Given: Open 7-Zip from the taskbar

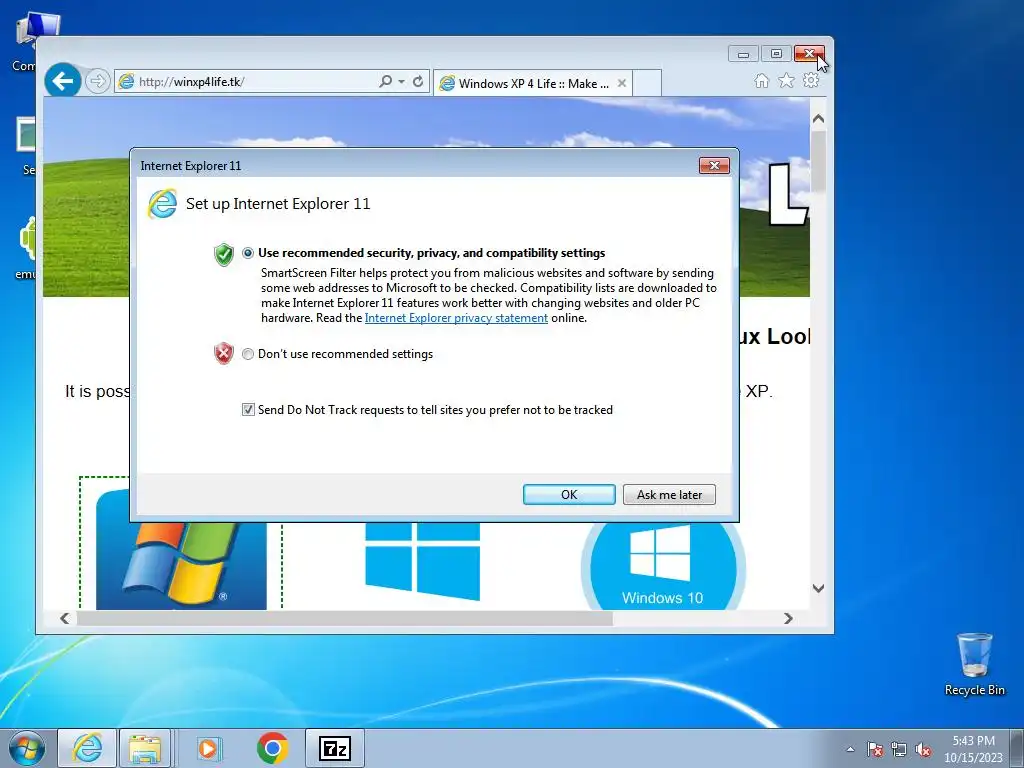Looking at the screenshot, I should click(x=335, y=748).
